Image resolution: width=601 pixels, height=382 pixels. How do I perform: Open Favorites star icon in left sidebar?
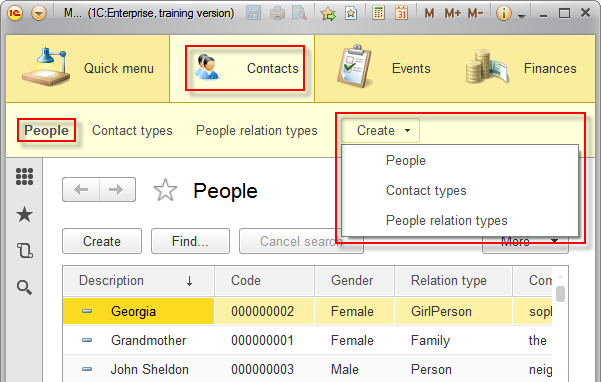click(25, 214)
